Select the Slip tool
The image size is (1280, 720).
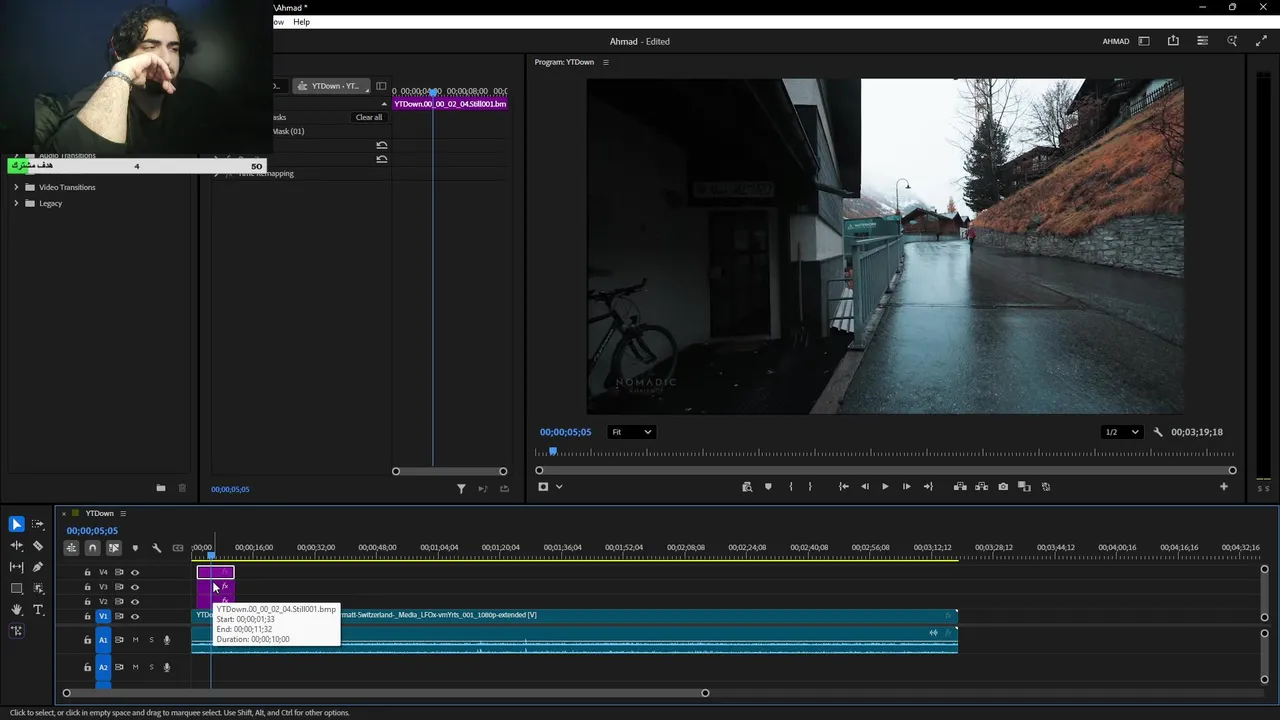16,567
